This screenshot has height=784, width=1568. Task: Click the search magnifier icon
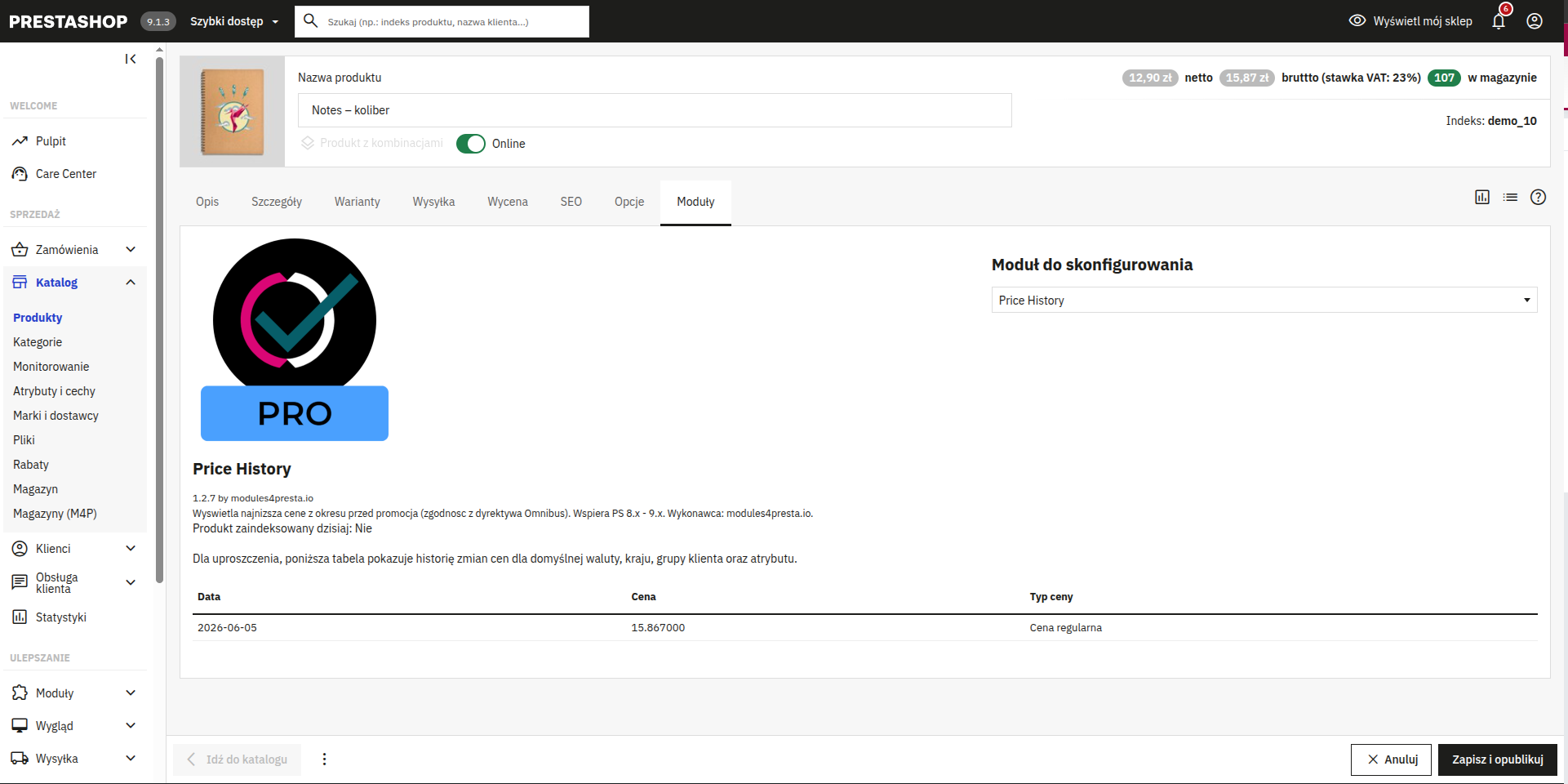point(310,20)
